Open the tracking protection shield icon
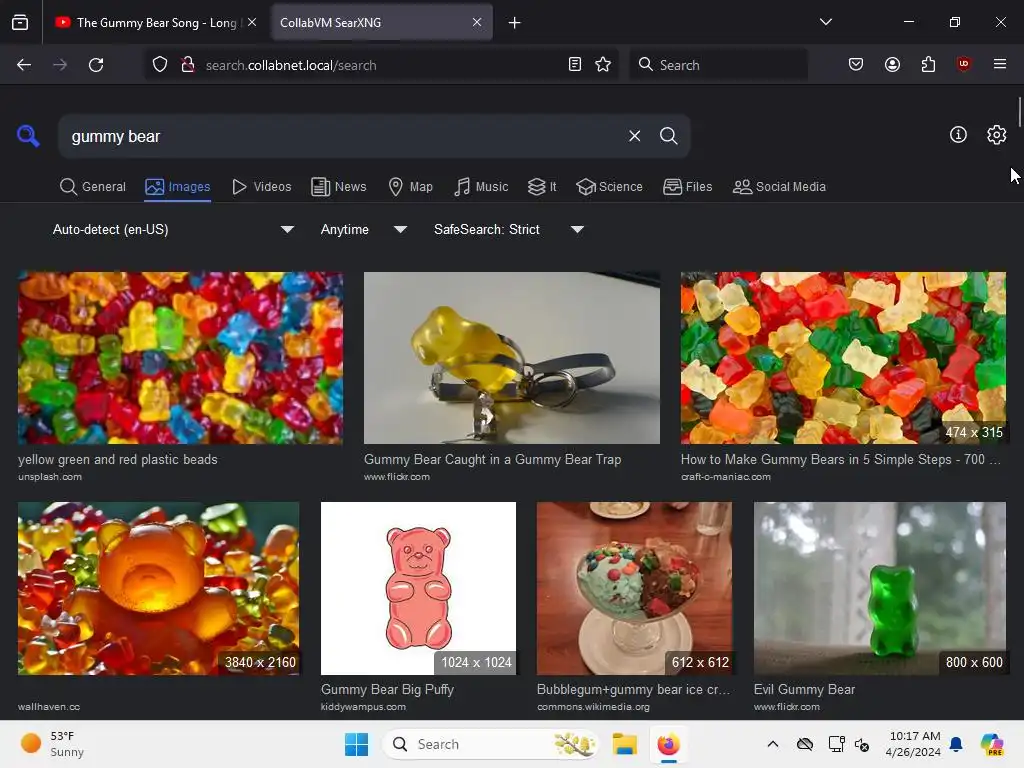The height and width of the screenshot is (768, 1024). coord(160,65)
